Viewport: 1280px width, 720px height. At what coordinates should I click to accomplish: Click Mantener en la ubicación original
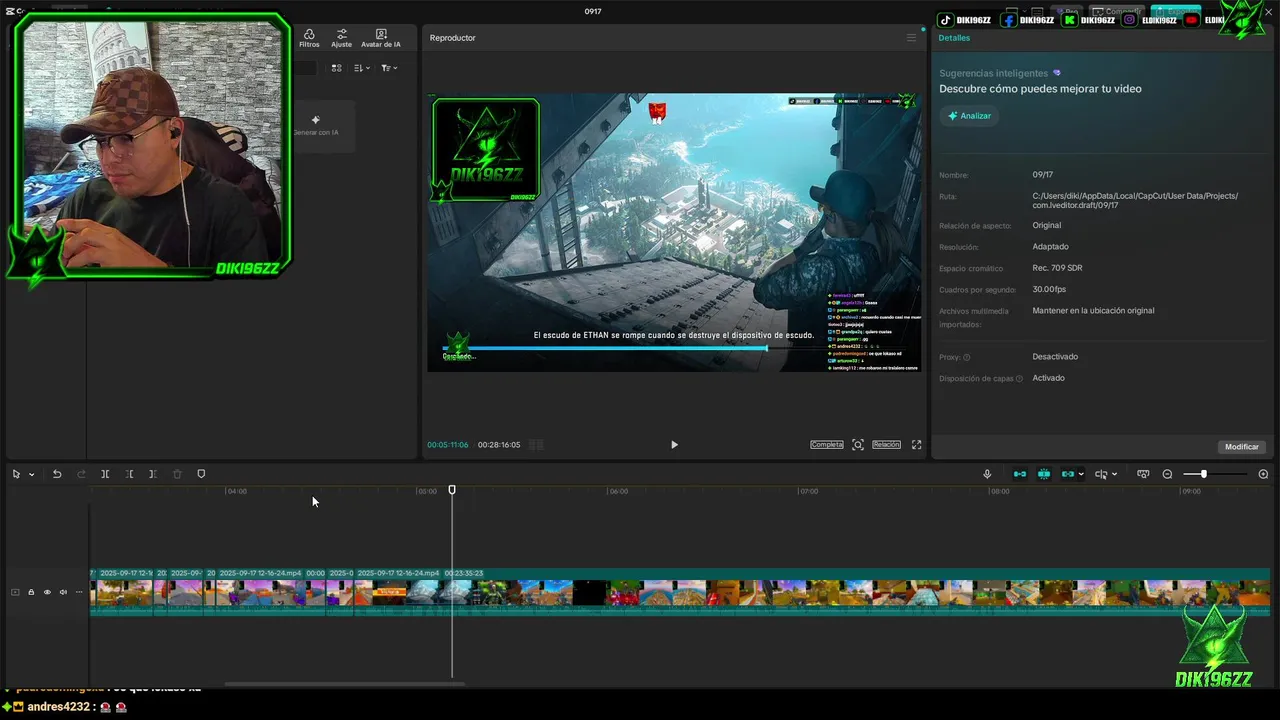tap(1093, 311)
